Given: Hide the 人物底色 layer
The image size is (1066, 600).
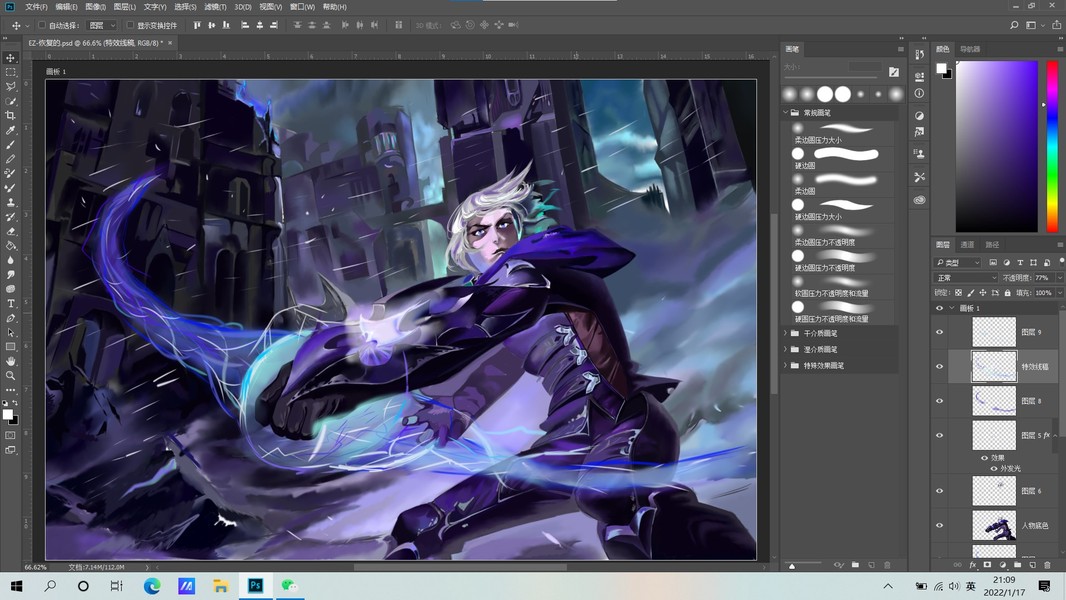Looking at the screenshot, I should coord(940,525).
